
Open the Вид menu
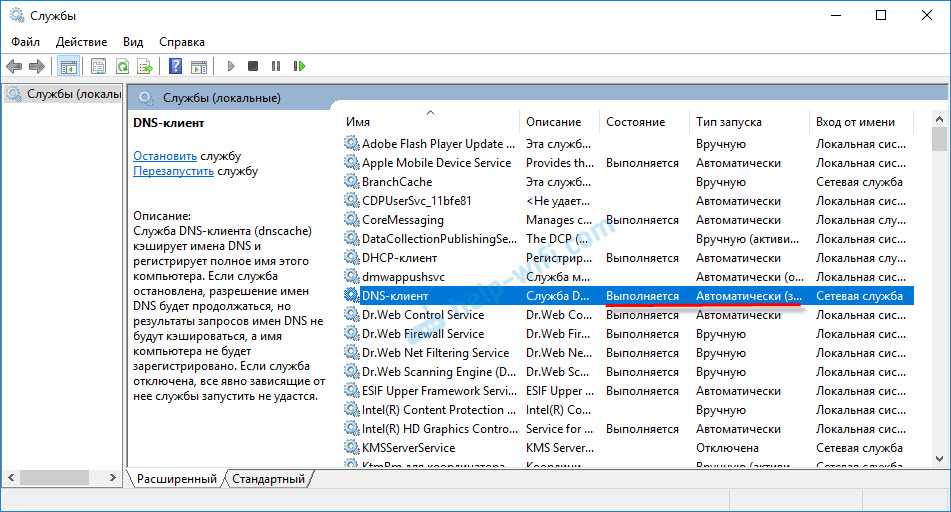(x=133, y=42)
